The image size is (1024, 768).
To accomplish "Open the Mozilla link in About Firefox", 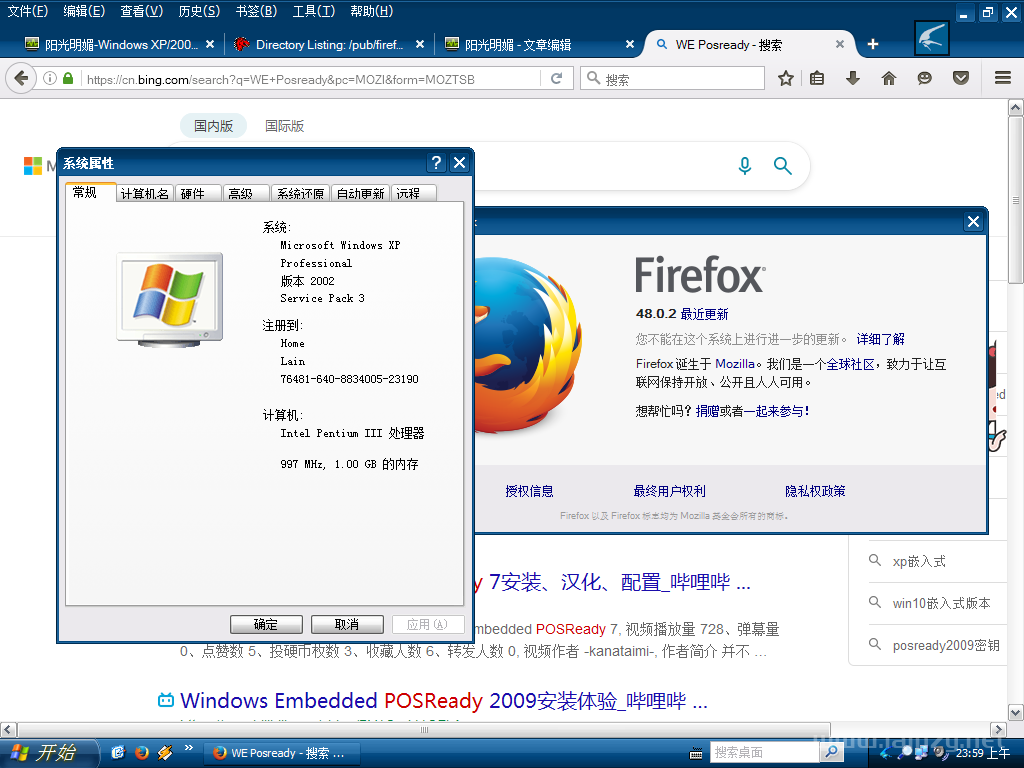I will pos(735,364).
